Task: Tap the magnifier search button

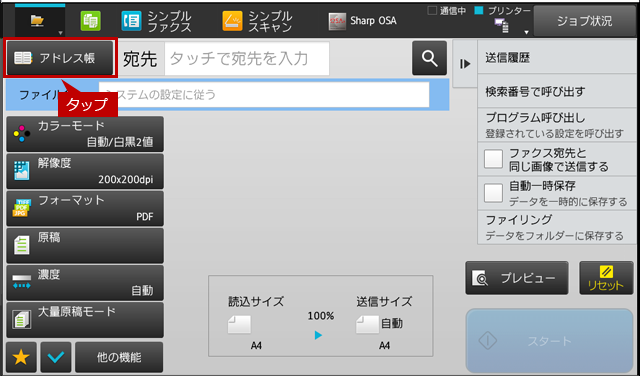Action: (x=429, y=58)
